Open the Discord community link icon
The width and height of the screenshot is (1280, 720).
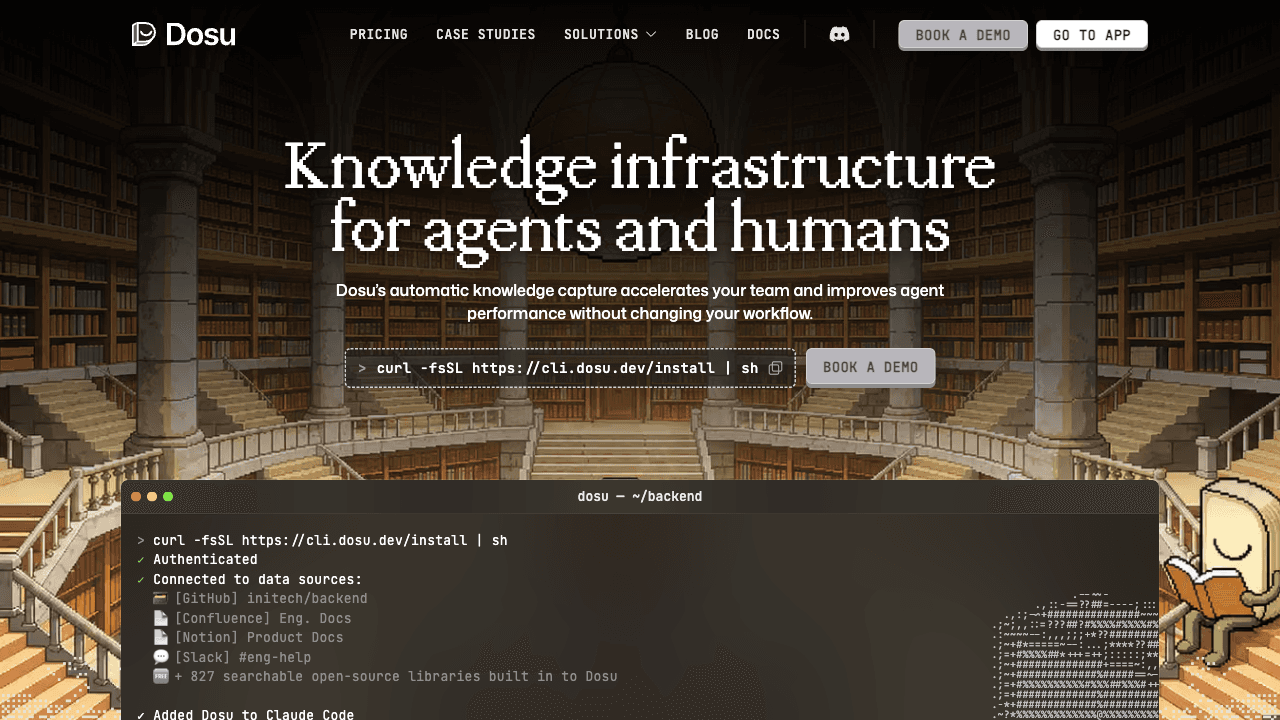pos(840,34)
